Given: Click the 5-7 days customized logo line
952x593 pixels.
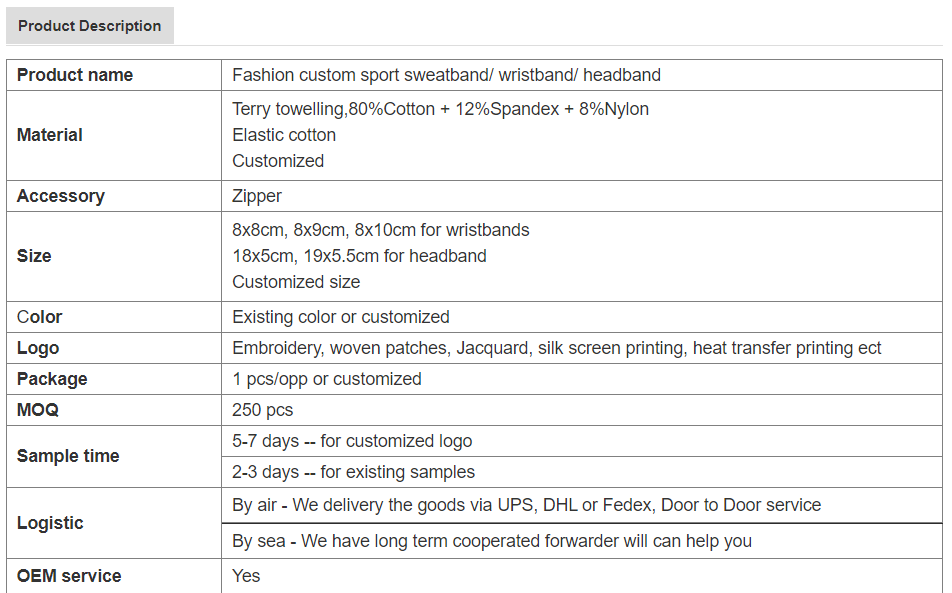Looking at the screenshot, I should click(352, 441).
